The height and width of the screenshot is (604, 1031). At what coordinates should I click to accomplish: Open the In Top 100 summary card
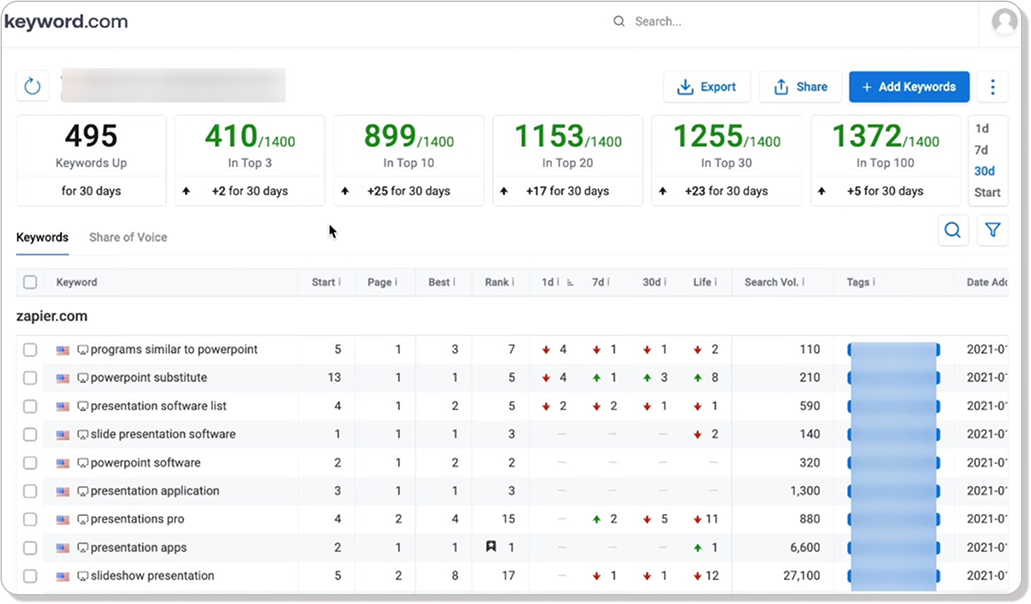click(886, 160)
